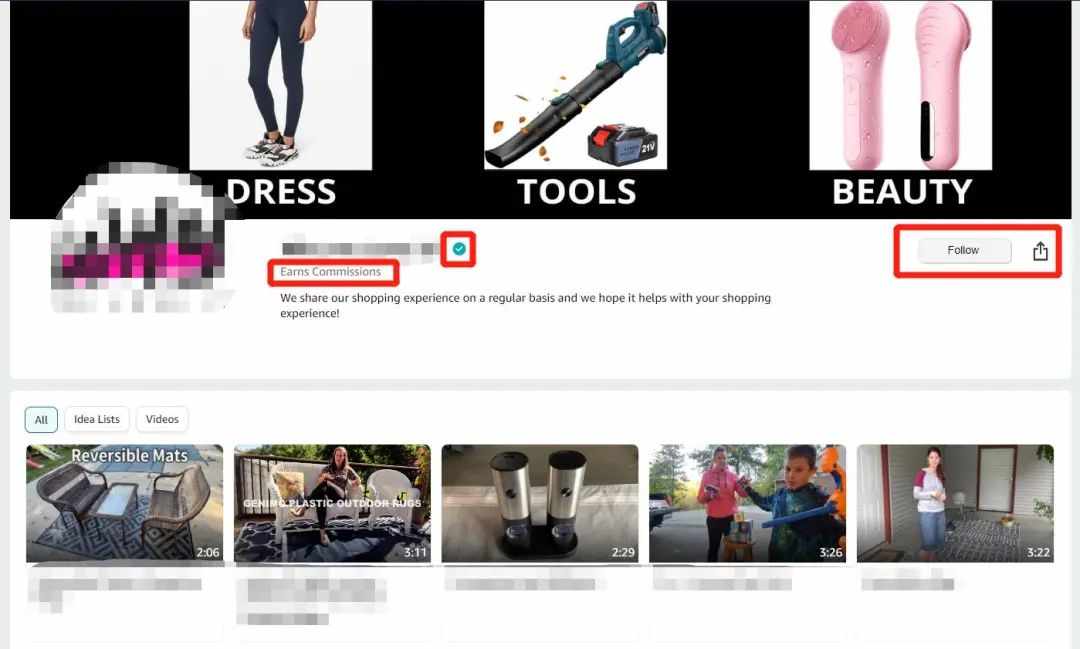The image size is (1080, 649).
Task: Click the Earns Commissions label
Action: coord(331,271)
